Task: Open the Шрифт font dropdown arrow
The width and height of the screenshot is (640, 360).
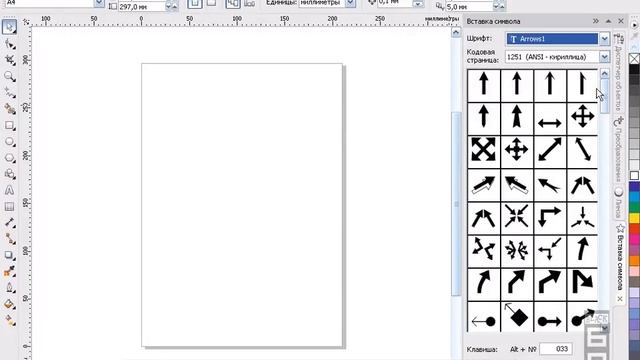Action: point(604,39)
